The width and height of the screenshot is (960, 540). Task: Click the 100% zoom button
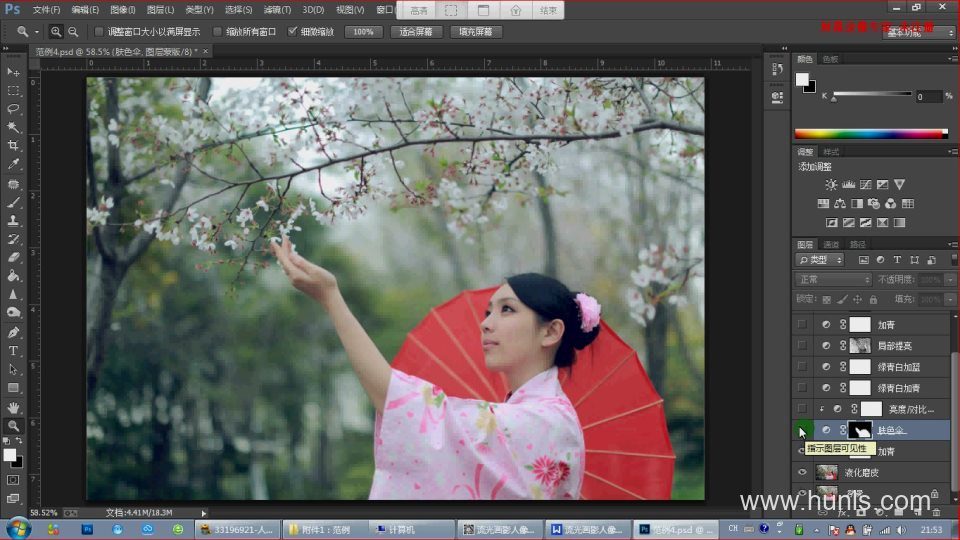pyautogui.click(x=363, y=32)
